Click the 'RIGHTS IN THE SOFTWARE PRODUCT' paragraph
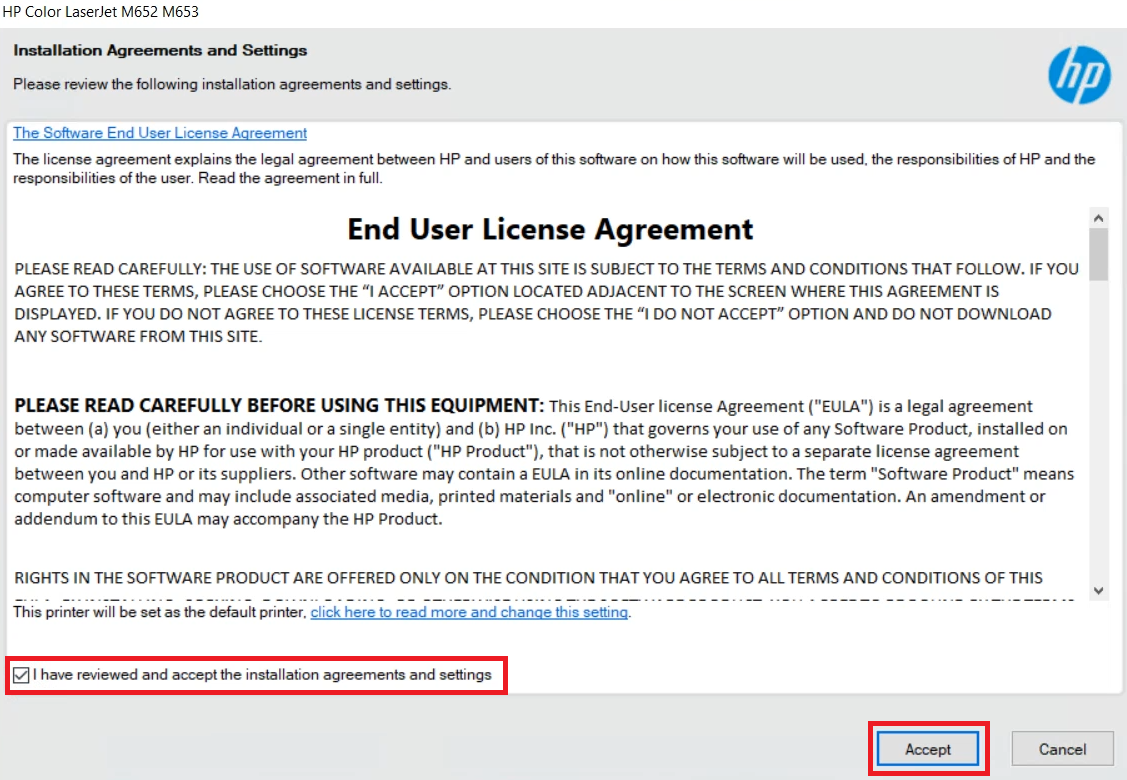The height and width of the screenshot is (780, 1127). [x=528, y=578]
